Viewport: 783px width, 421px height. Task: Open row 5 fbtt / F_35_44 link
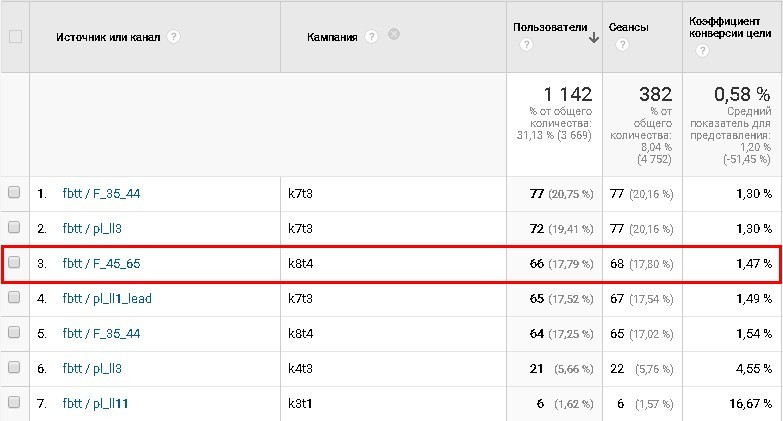coord(101,333)
